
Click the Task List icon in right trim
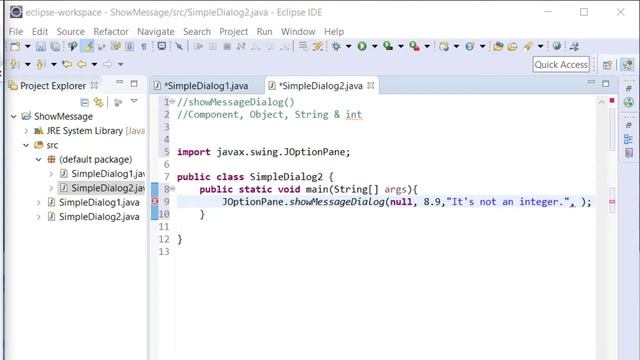[629, 153]
